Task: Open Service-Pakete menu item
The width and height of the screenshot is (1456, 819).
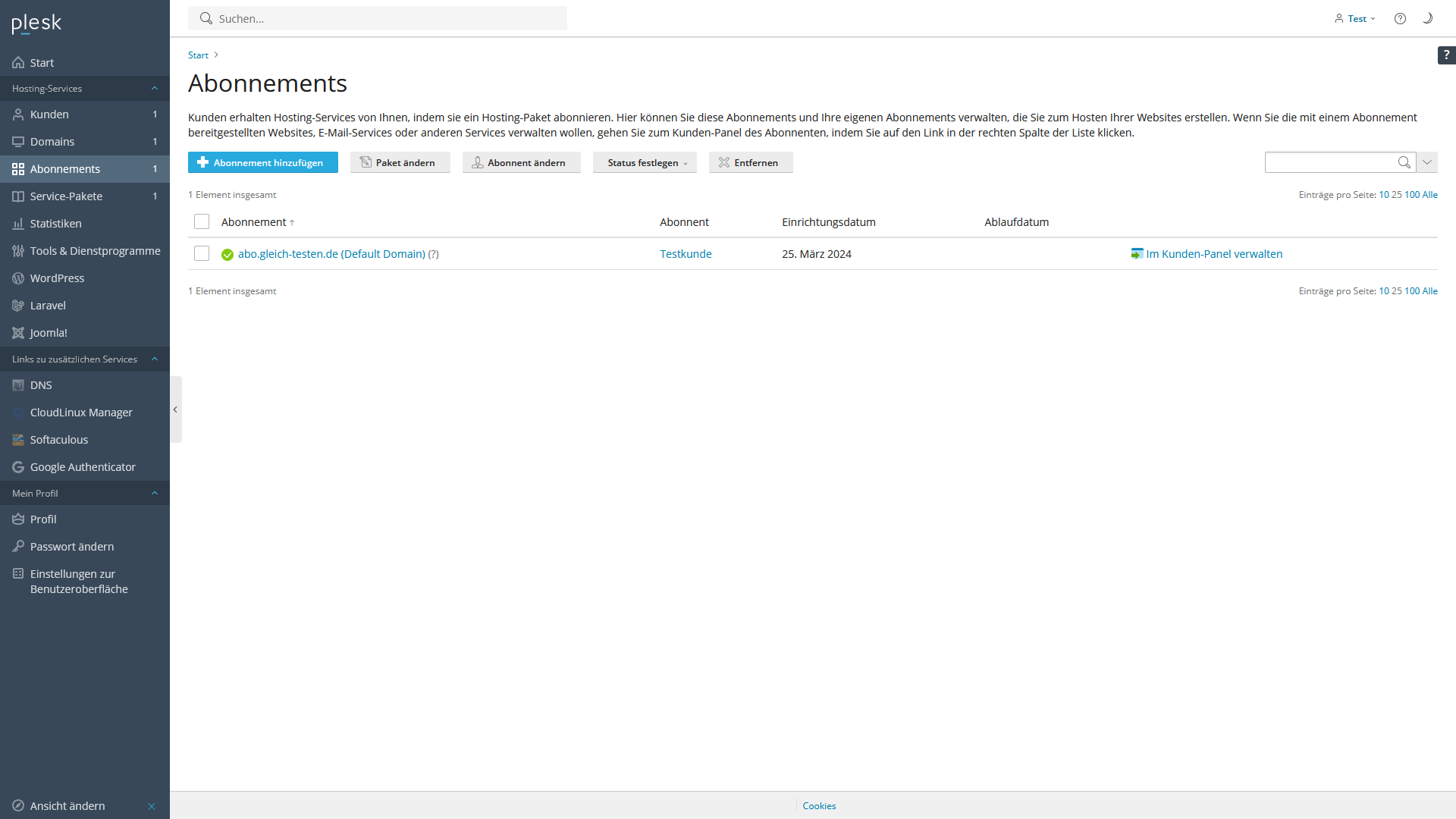Action: [x=66, y=196]
